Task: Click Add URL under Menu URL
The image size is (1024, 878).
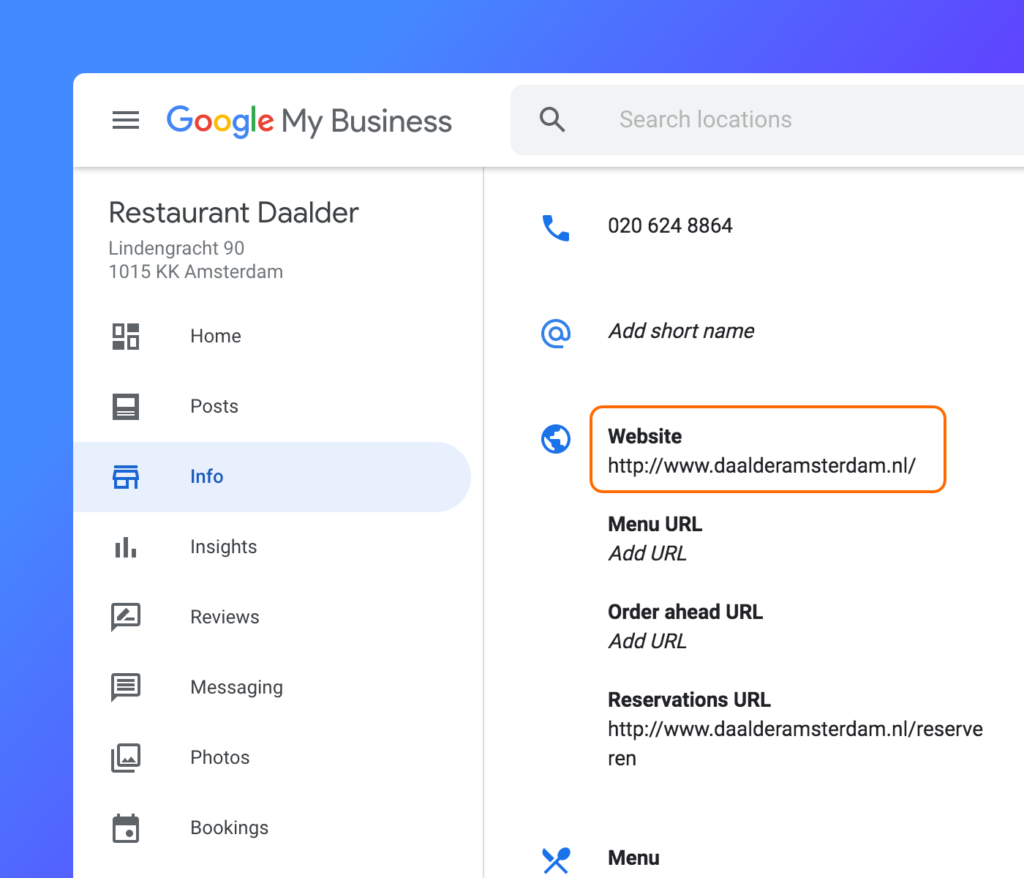Action: [x=647, y=554]
